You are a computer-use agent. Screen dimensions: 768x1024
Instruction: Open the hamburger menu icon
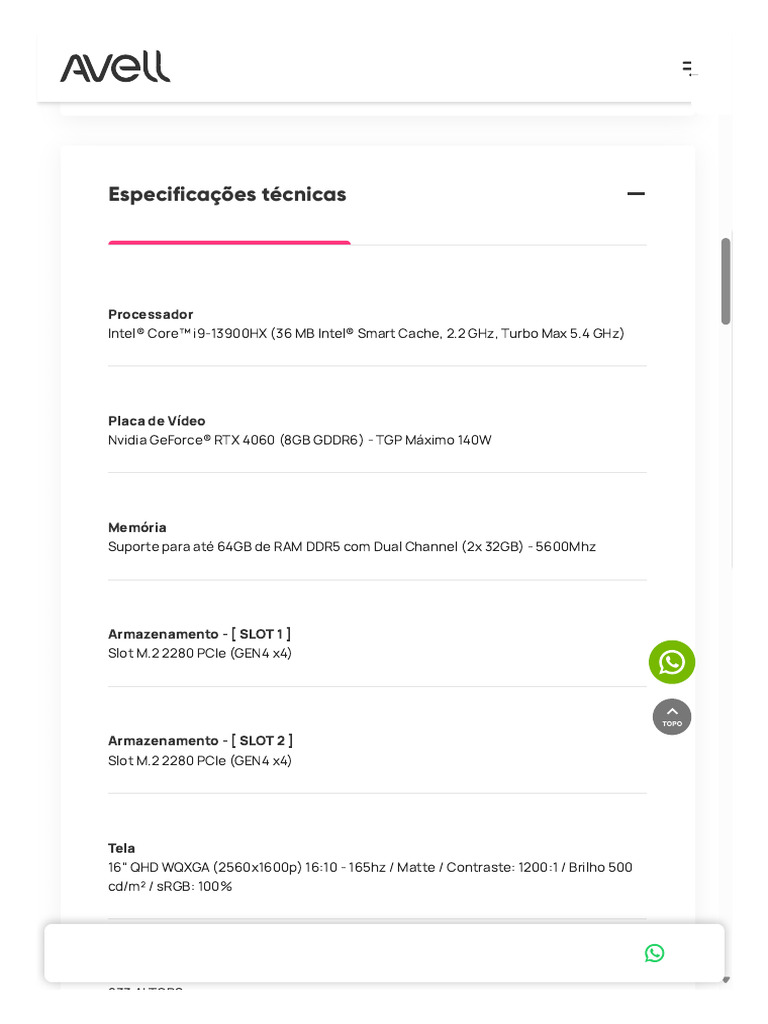[689, 68]
